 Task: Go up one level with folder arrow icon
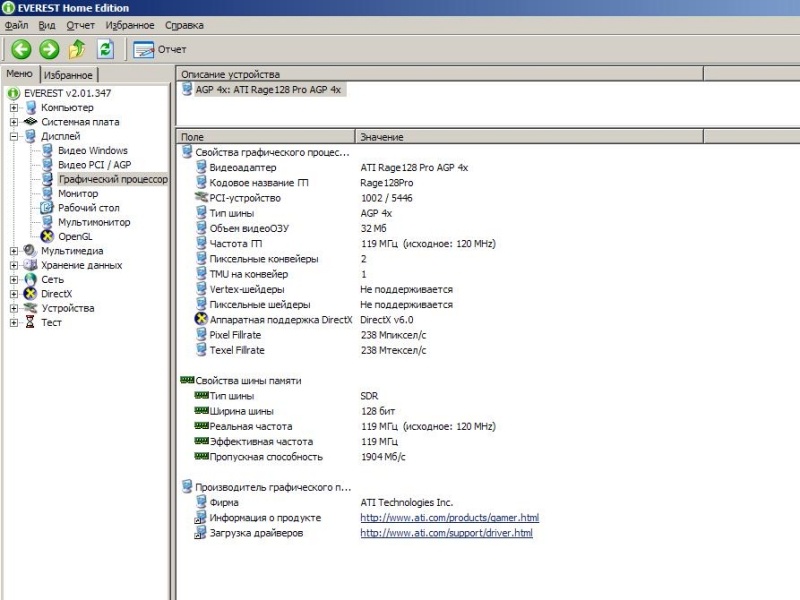(77, 49)
